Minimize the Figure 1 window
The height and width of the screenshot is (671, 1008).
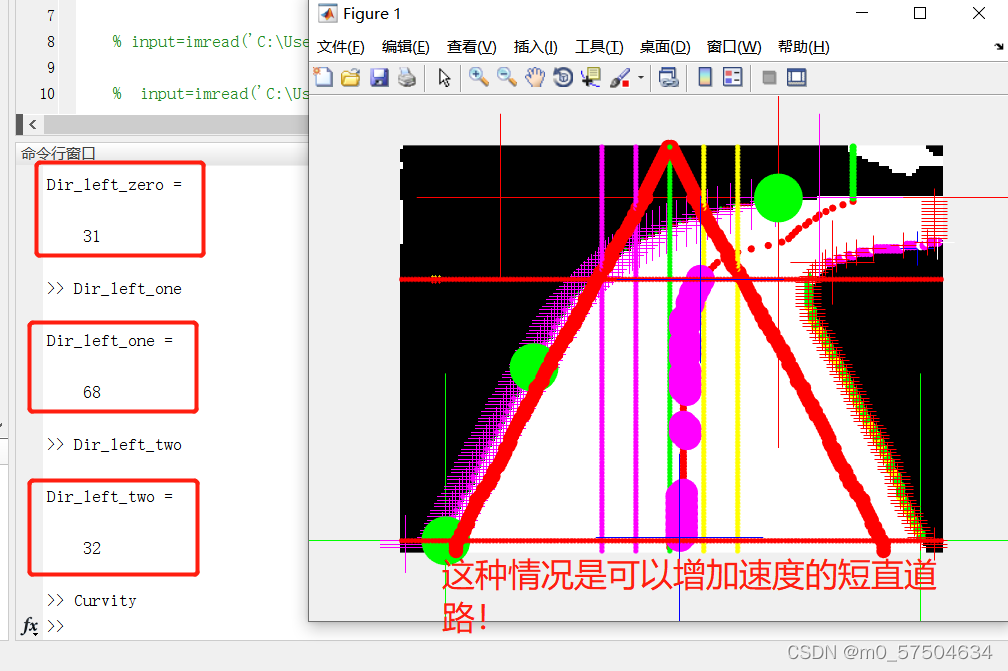click(x=862, y=13)
